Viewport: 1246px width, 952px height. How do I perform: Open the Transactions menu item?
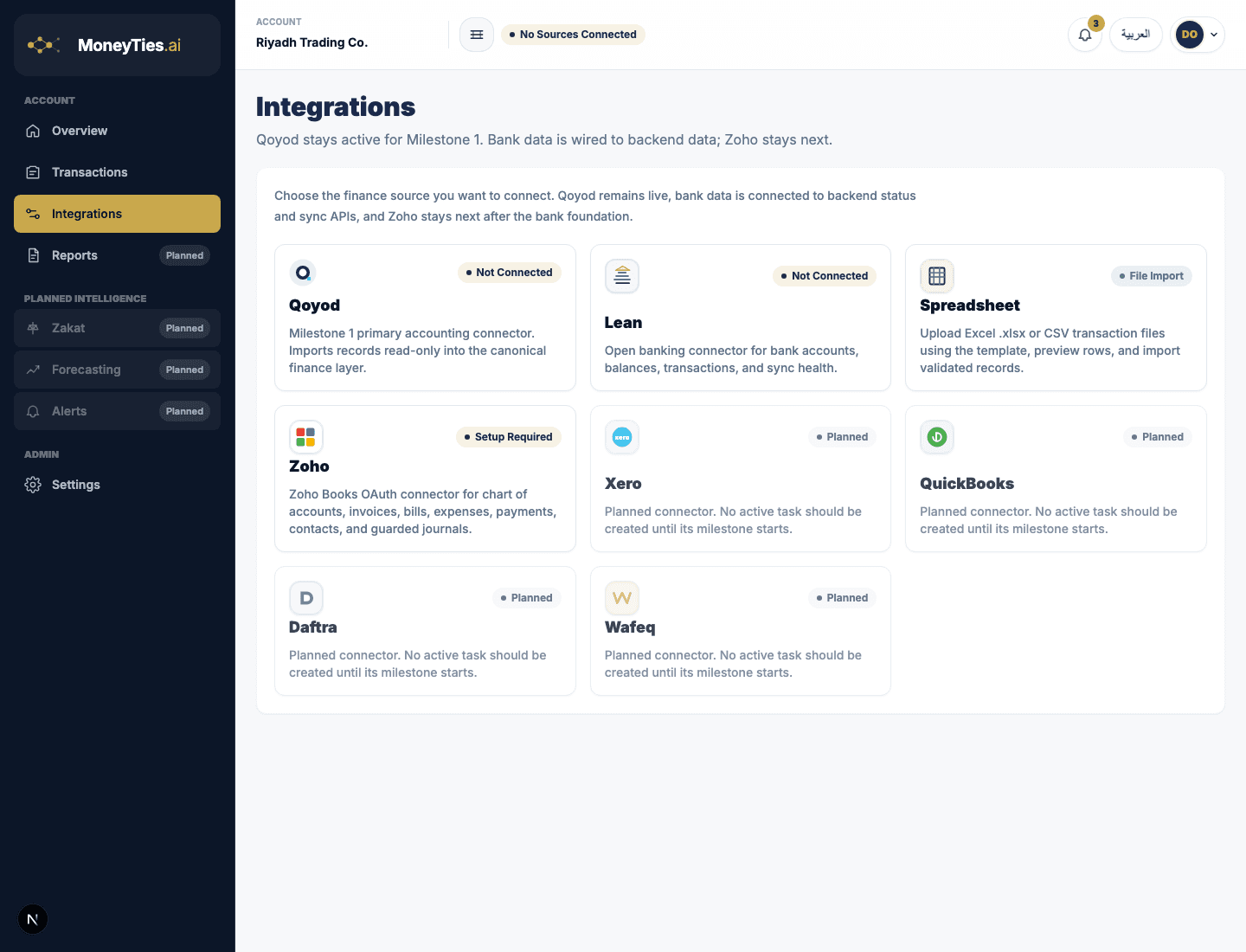point(117,172)
